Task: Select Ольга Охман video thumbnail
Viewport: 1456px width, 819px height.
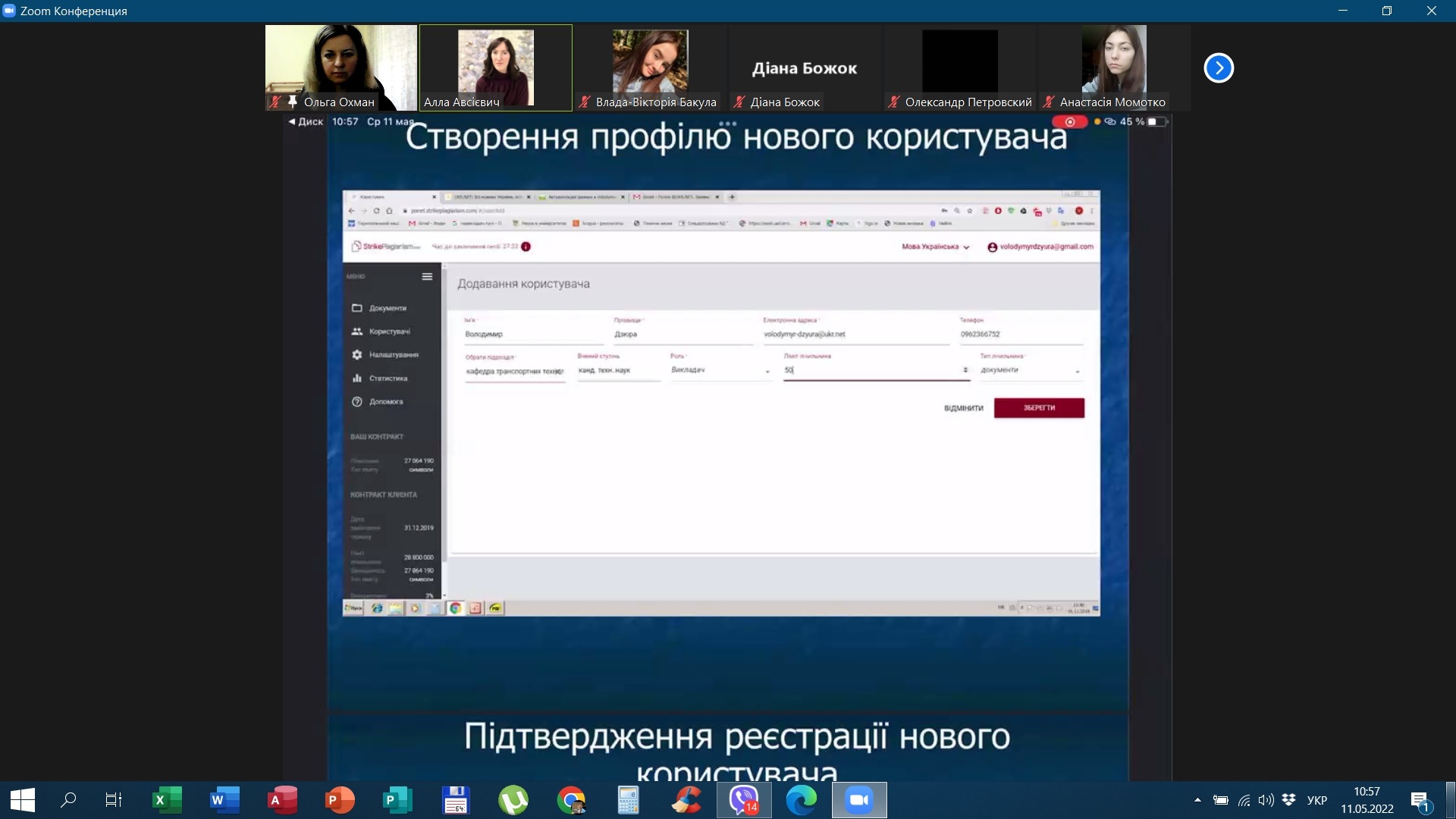Action: (340, 68)
